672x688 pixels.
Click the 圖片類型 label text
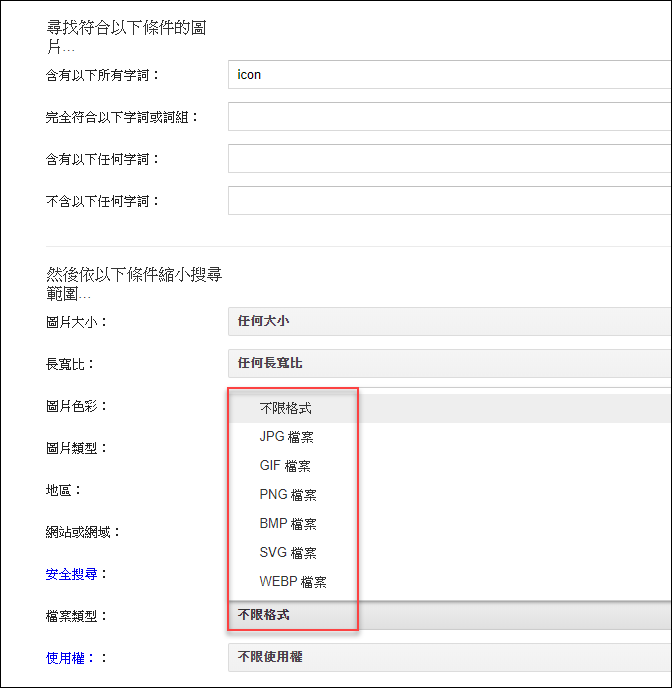click(76, 448)
